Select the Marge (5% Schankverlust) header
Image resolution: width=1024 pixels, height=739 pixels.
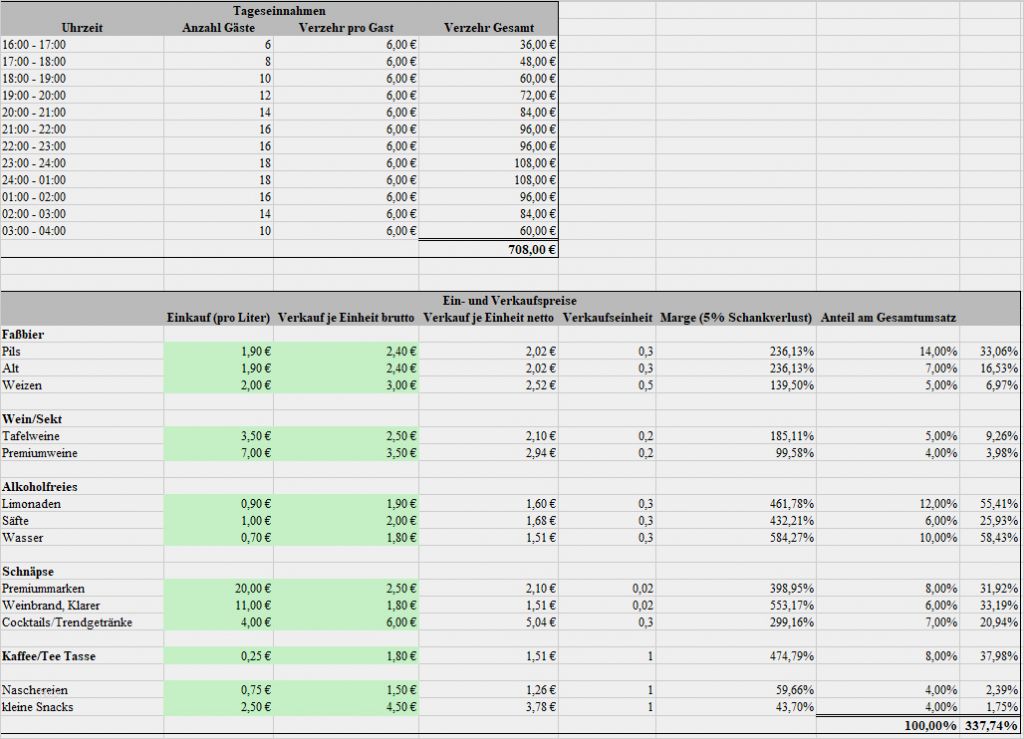740,316
